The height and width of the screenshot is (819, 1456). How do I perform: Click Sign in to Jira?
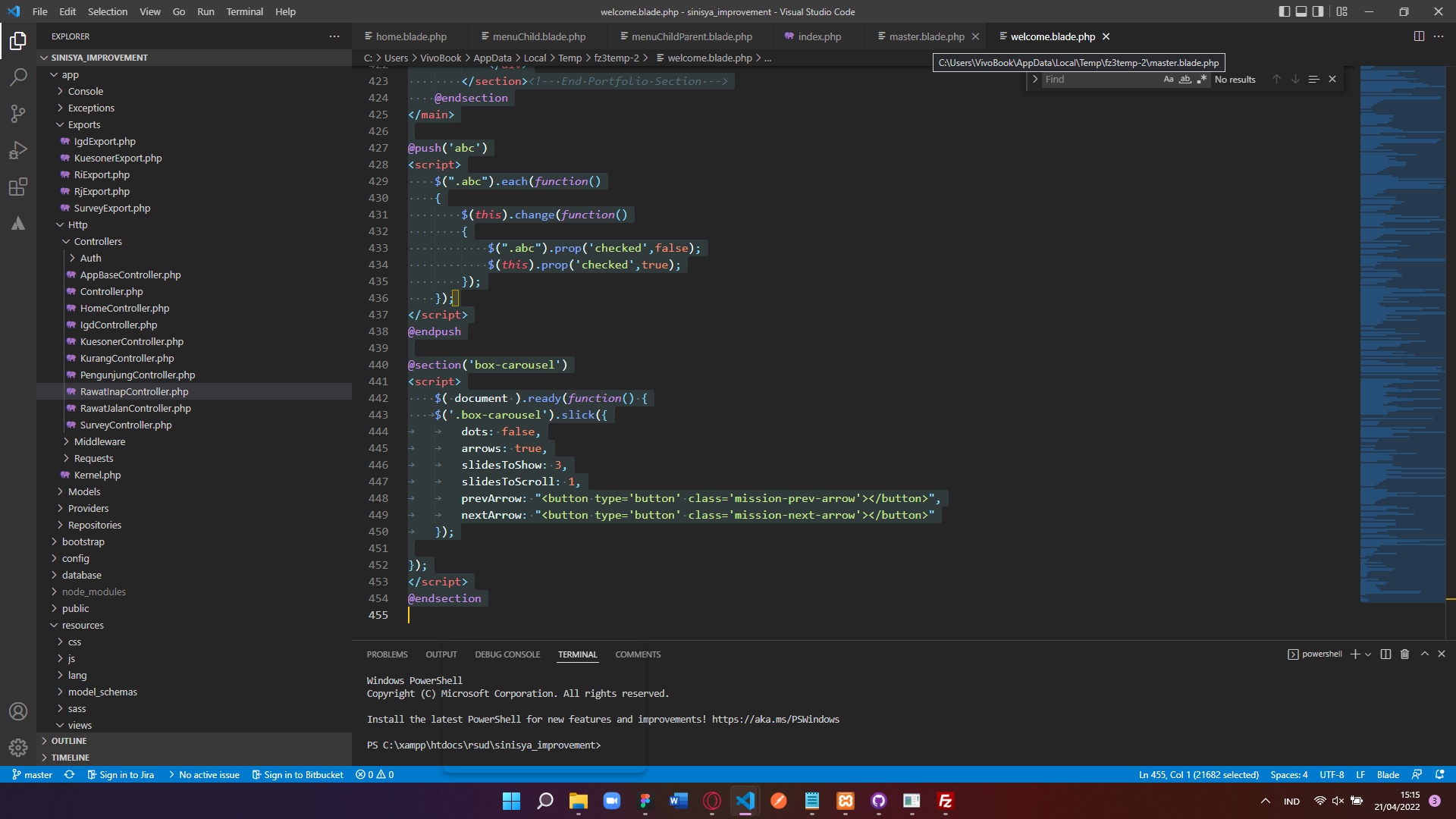coord(121,774)
